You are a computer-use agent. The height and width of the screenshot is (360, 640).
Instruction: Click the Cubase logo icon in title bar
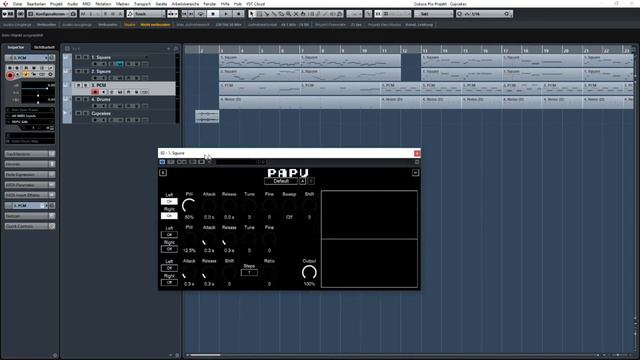pyautogui.click(x=5, y=4)
